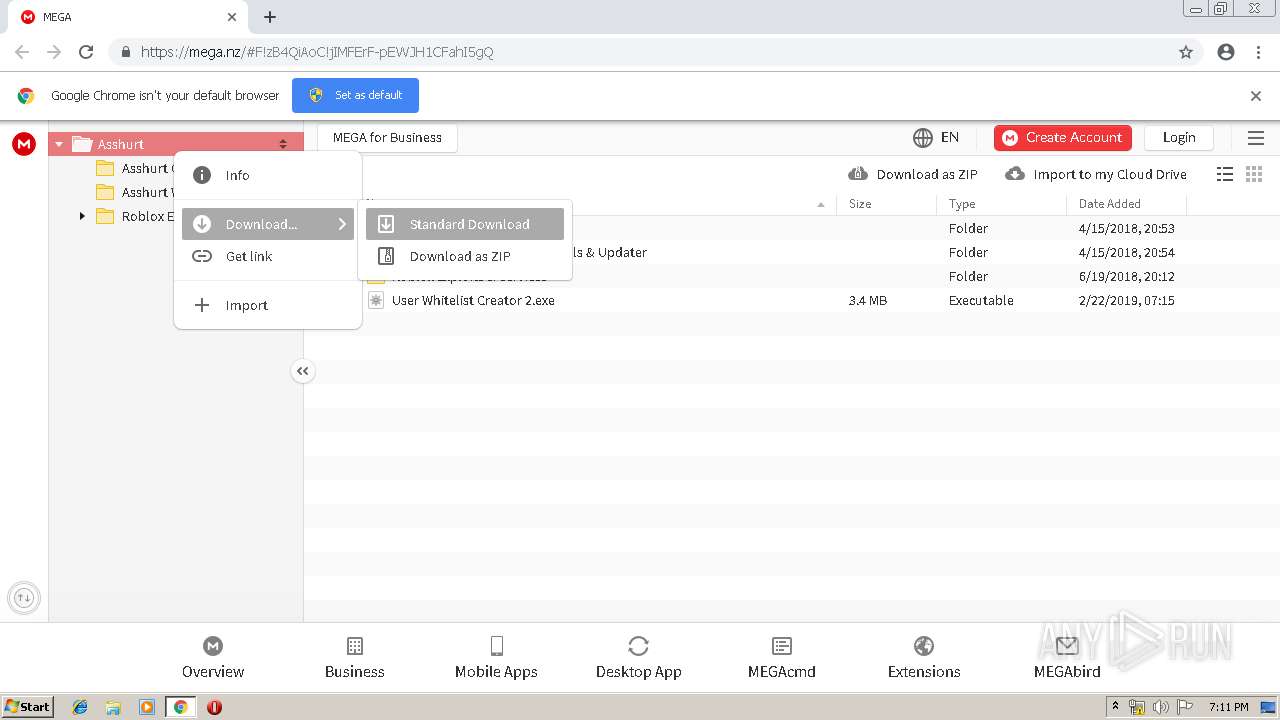Click Import to my Cloud Drive
The image size is (1280, 720).
pyautogui.click(x=1096, y=174)
